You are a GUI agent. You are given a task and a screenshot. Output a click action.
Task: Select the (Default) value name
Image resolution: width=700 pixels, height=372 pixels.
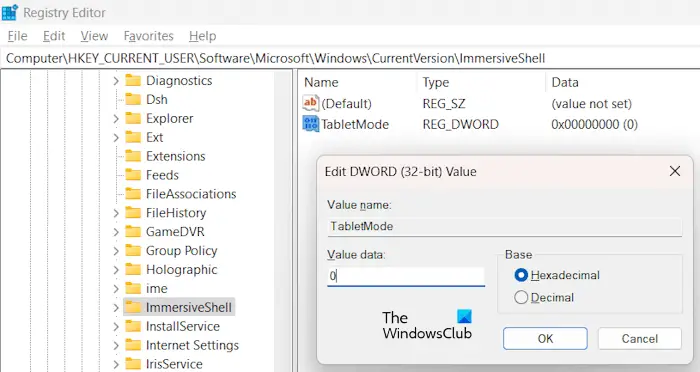click(346, 104)
